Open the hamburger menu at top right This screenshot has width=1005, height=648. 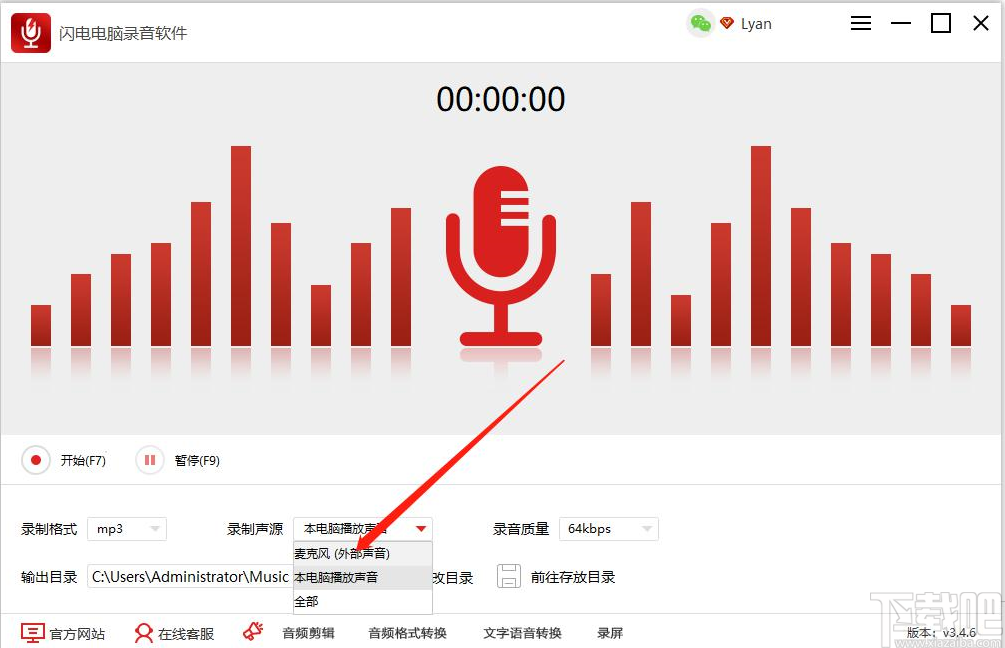click(860, 23)
